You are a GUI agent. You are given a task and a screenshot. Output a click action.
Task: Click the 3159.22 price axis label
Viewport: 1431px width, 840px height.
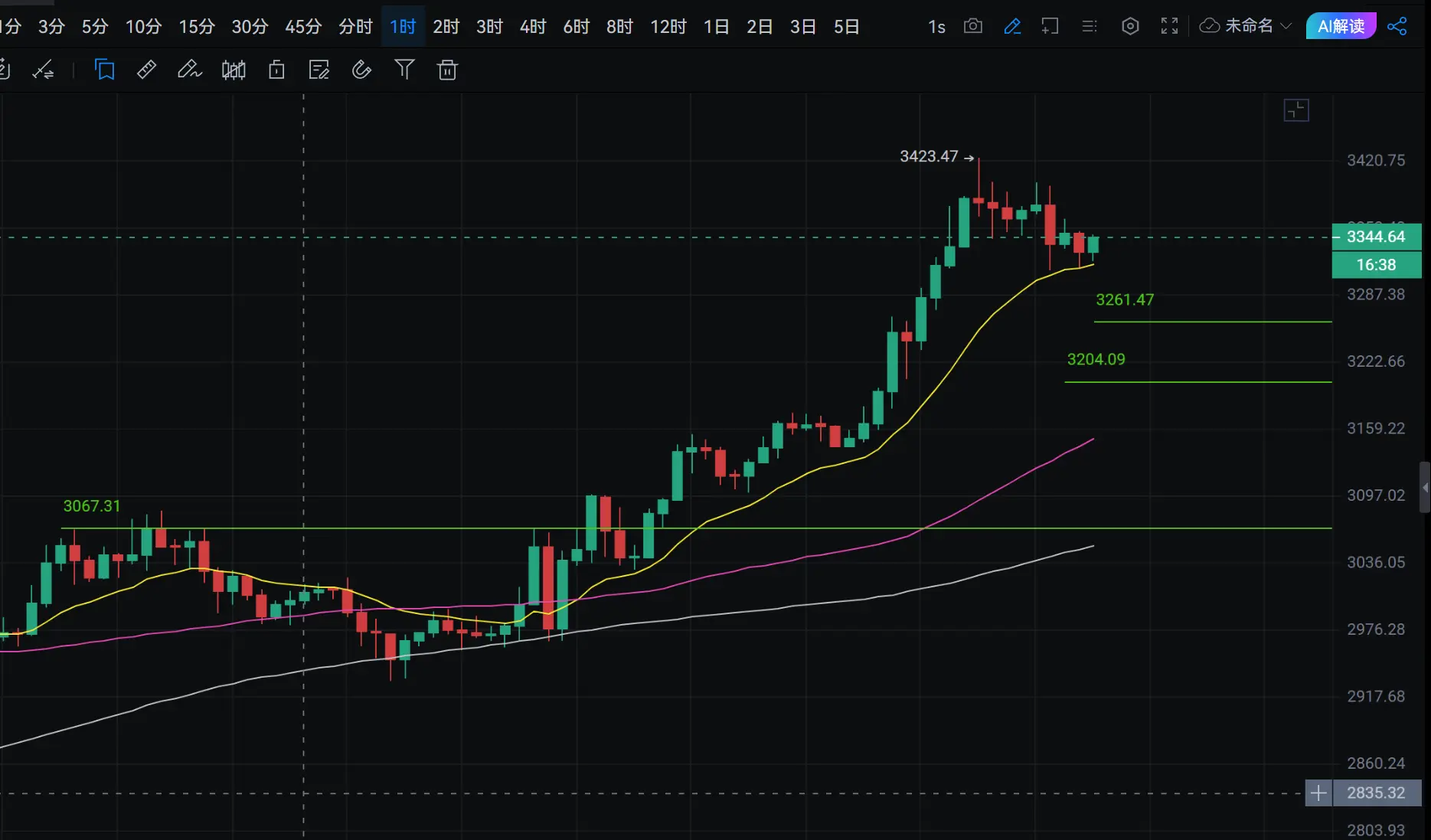(1376, 429)
